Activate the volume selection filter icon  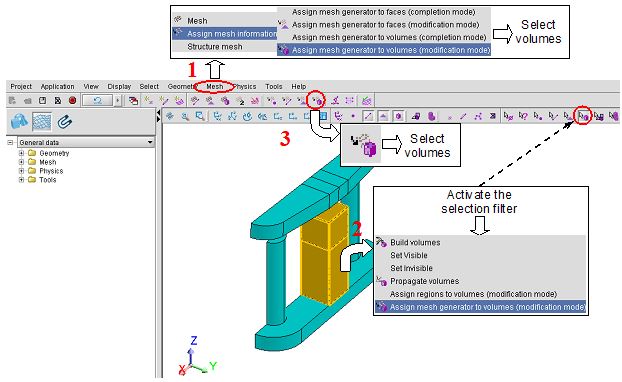click(584, 116)
